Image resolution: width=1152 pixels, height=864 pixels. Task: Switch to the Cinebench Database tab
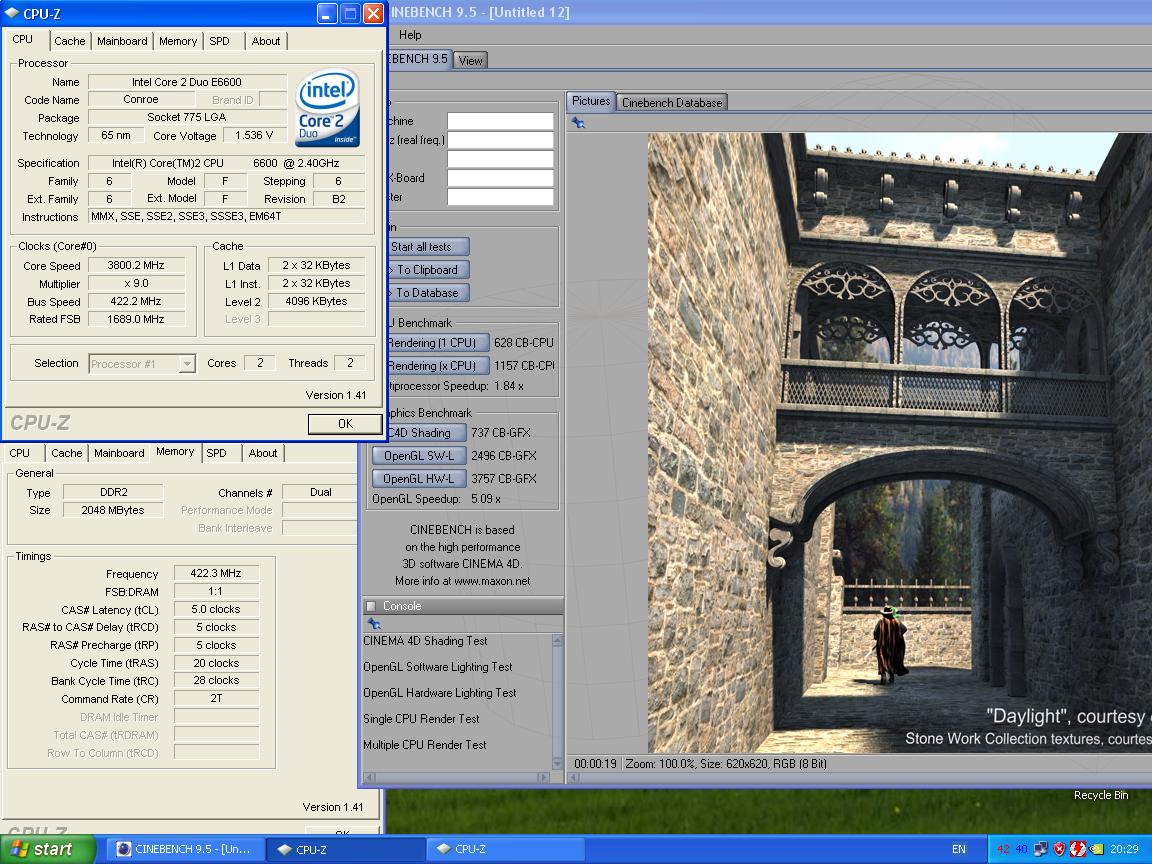pos(672,103)
